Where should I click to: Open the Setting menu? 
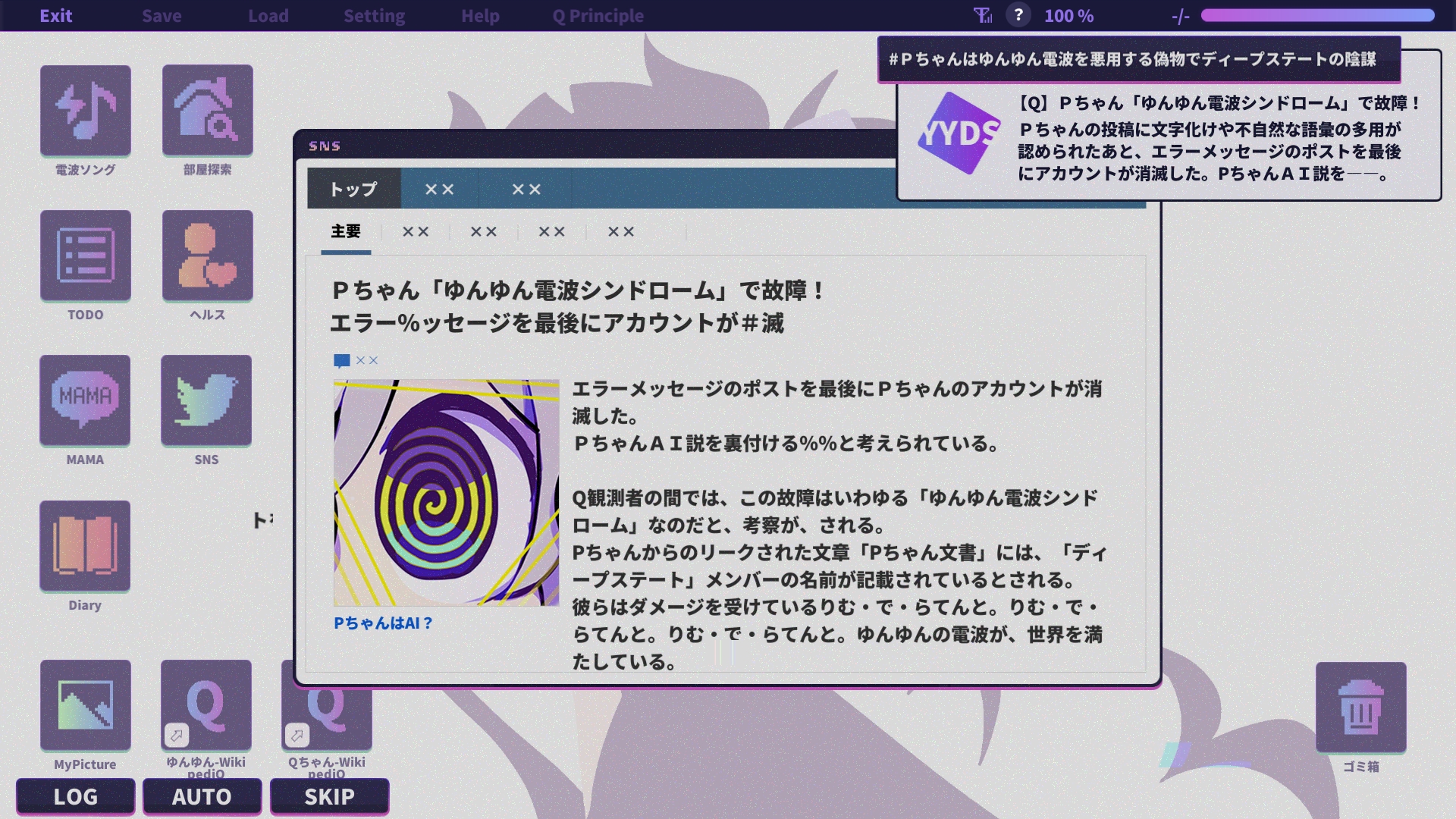(374, 16)
